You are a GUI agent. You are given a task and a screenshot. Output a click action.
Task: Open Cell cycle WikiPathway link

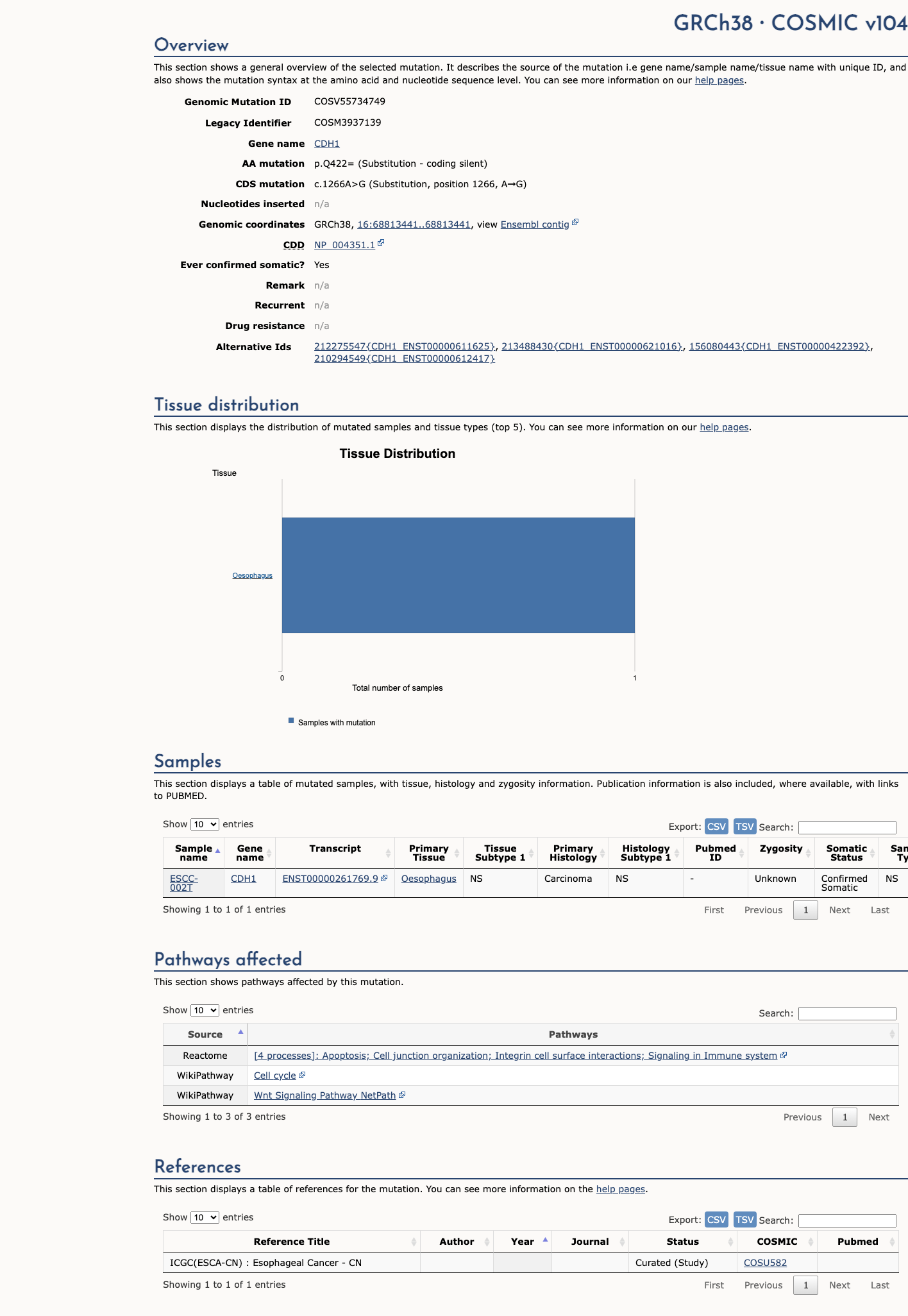click(275, 1076)
